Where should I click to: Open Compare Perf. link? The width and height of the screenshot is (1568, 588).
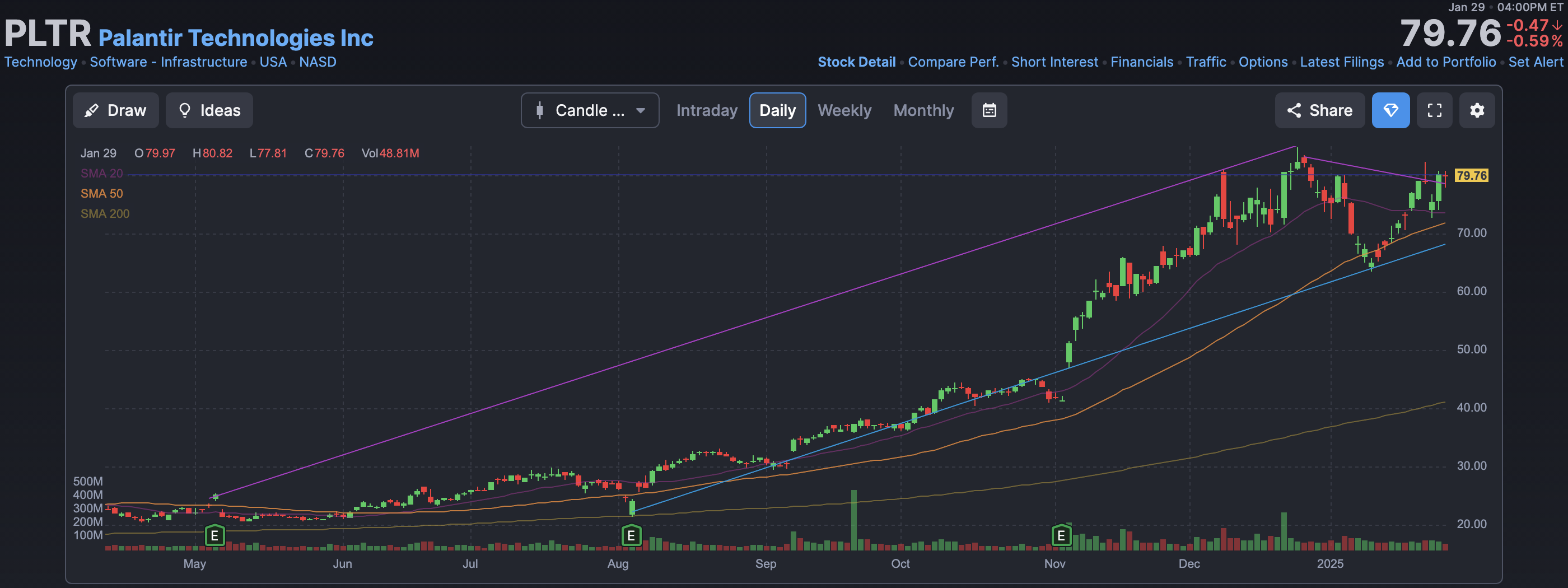click(953, 62)
